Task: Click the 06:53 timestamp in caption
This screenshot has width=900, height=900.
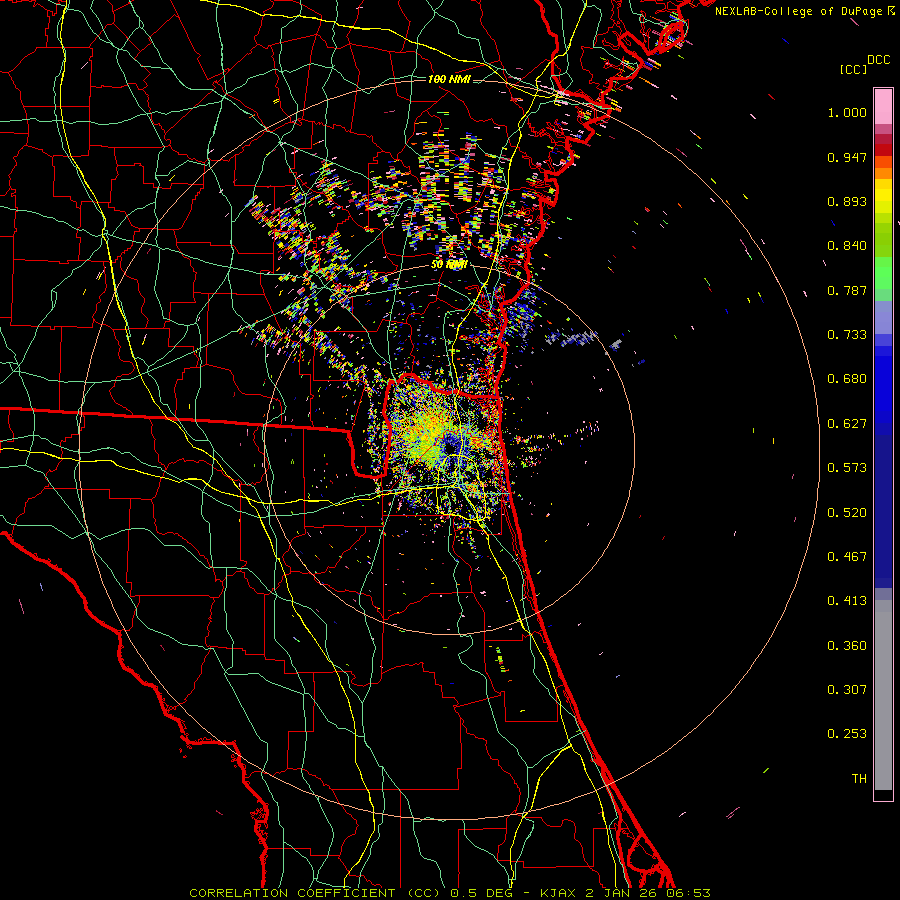Action: 688,893
